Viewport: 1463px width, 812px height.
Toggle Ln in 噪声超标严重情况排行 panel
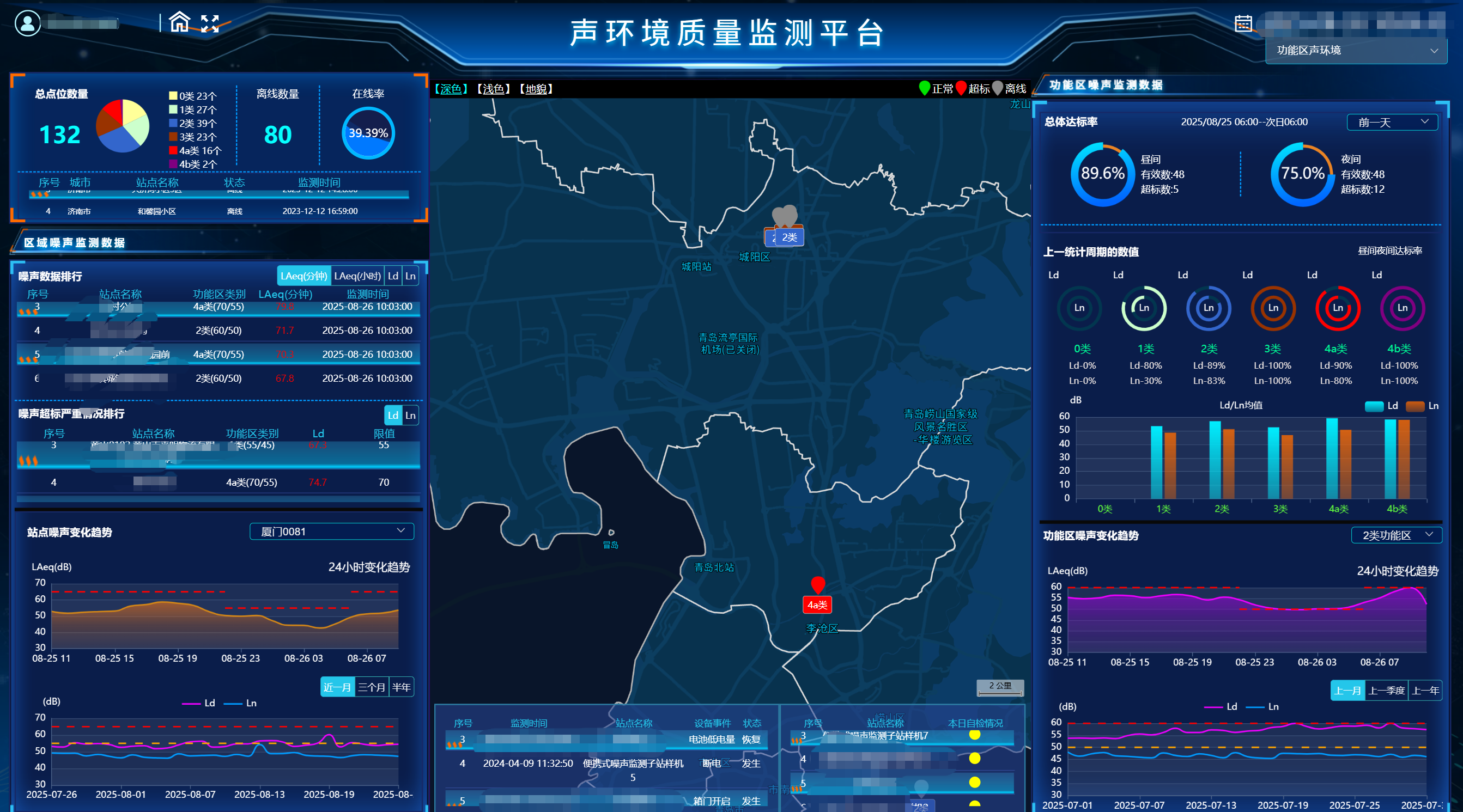pyautogui.click(x=411, y=416)
